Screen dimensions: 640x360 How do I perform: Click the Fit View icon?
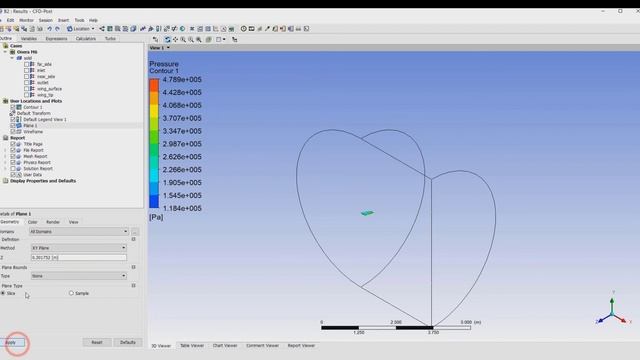click(x=198, y=39)
